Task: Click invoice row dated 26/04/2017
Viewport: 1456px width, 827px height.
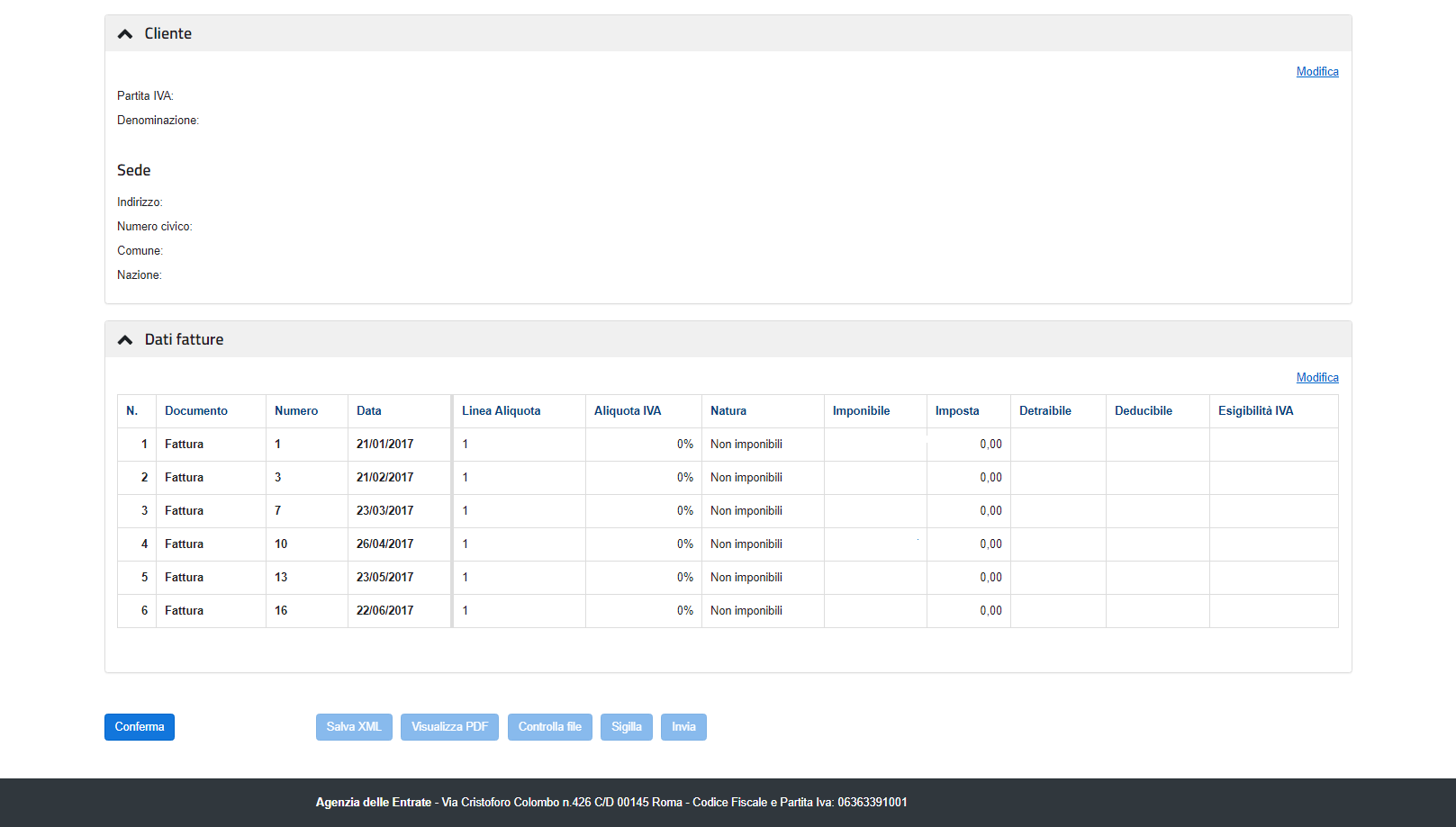Action: [x=384, y=544]
